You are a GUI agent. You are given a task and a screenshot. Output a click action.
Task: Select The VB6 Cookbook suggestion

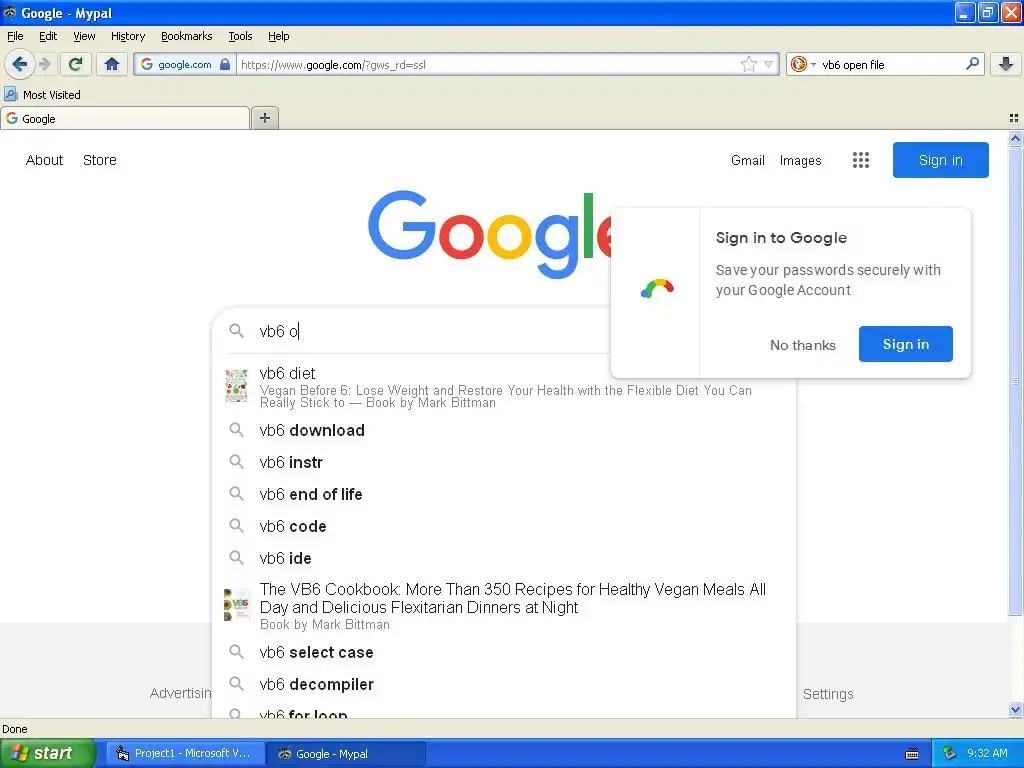tap(504, 605)
